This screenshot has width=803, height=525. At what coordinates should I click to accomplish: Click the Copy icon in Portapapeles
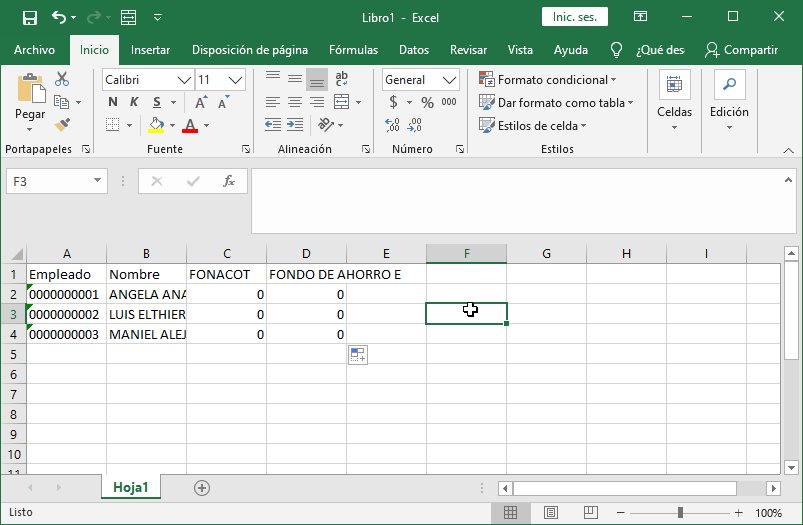pos(61,102)
